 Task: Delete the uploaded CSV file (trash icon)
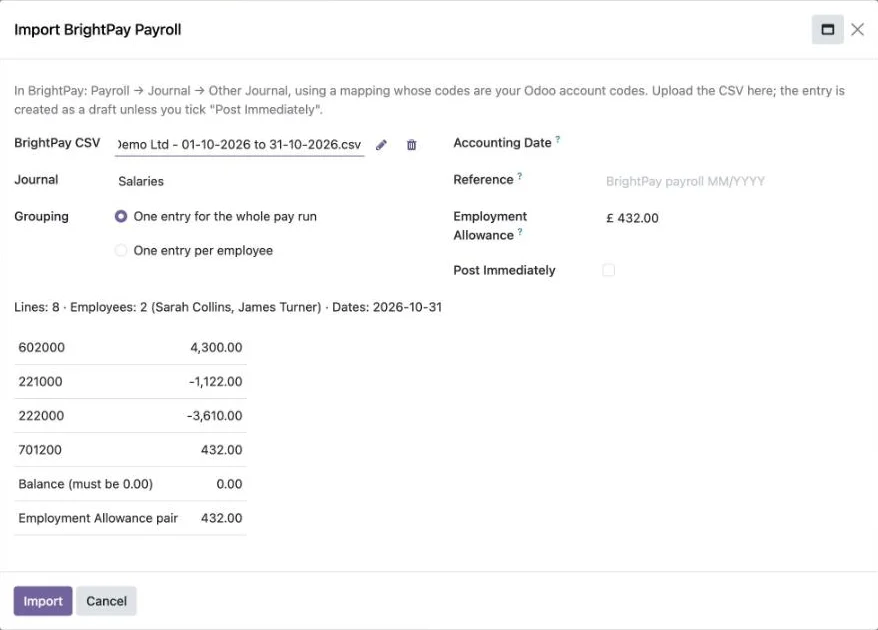(412, 145)
